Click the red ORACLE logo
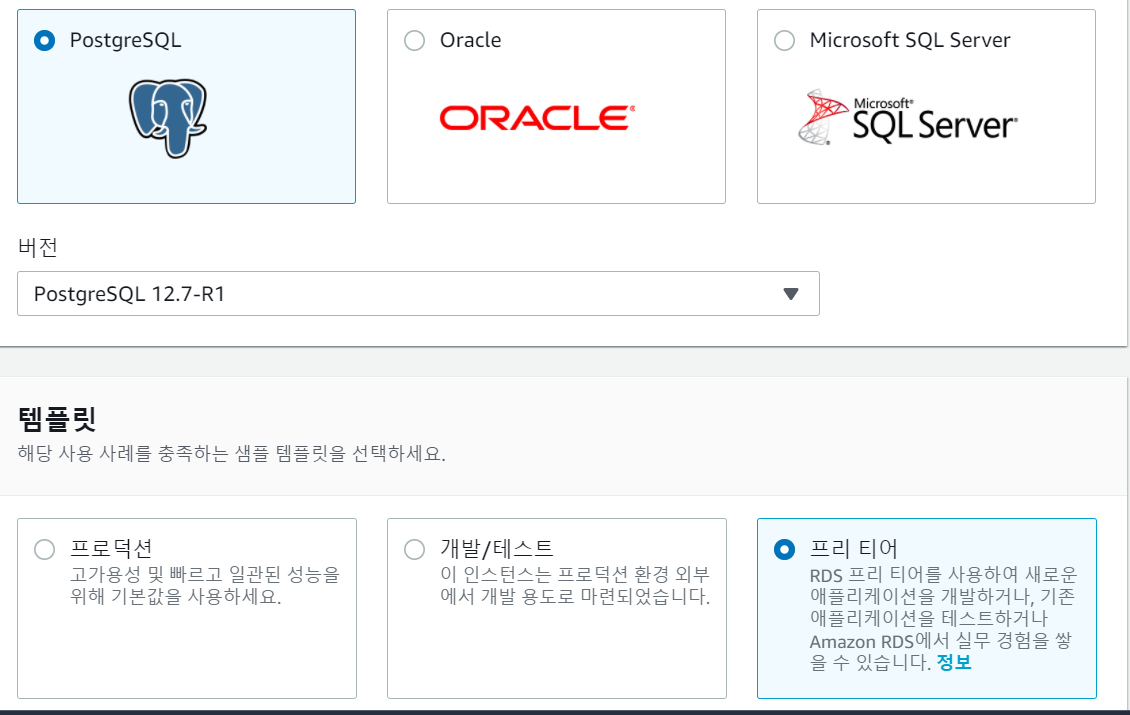Screen dimensions: 1130x715 pos(538,118)
